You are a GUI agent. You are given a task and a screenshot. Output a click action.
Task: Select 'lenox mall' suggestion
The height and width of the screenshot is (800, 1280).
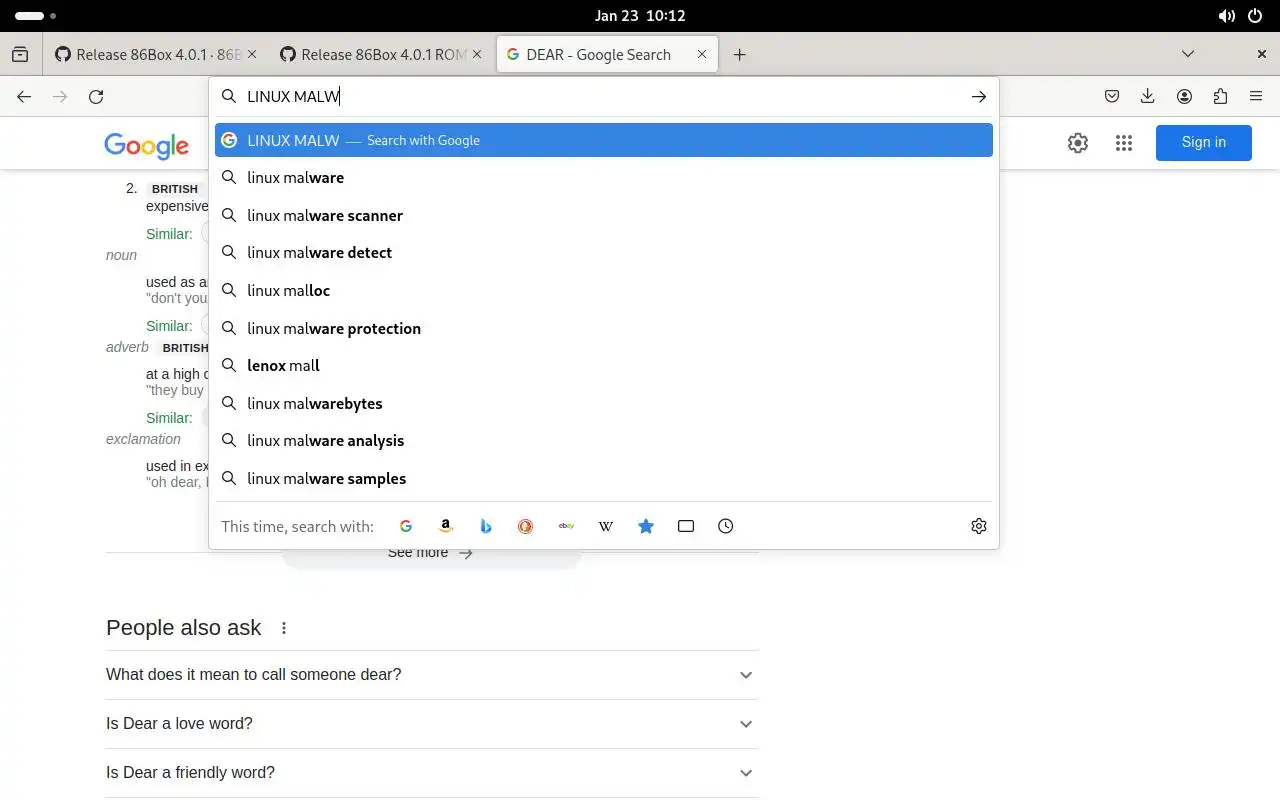(604, 366)
